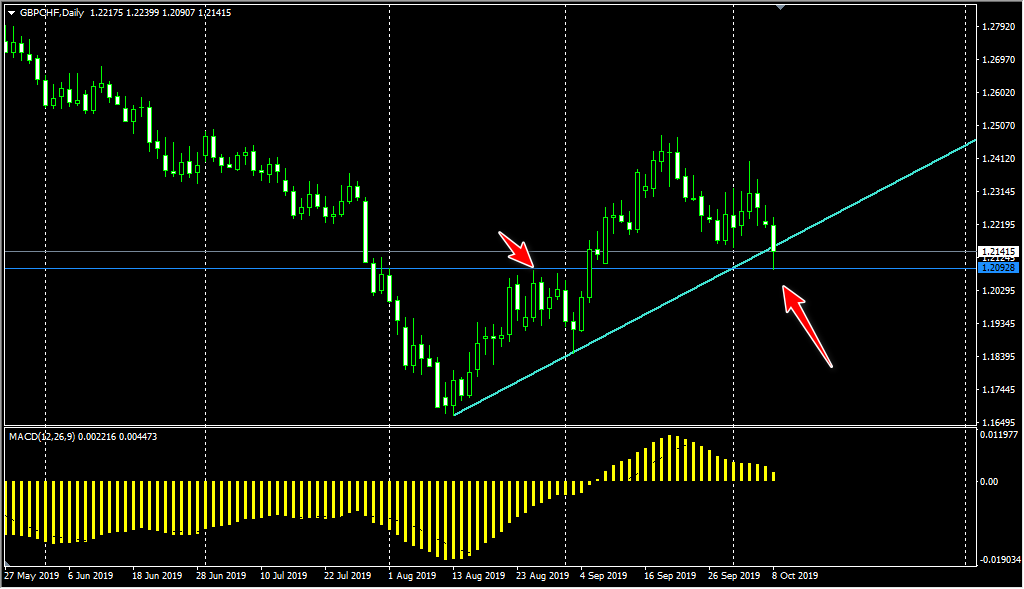Image resolution: width=1024 pixels, height=589 pixels.
Task: Select the blue horizontal line at 1.20928
Action: click(490, 268)
